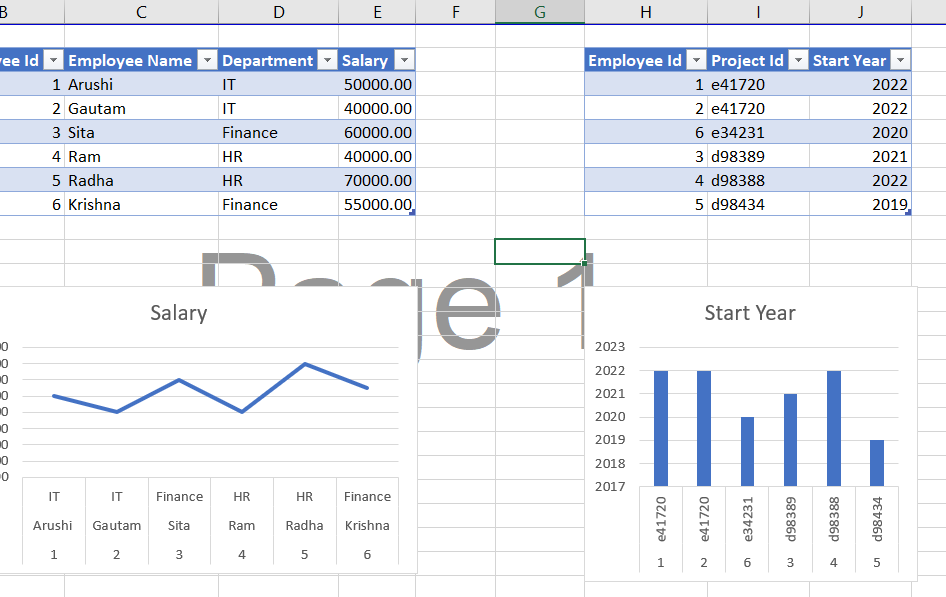Open filter for right table's Employee Id
Screen dimensions: 946x597
695,60
